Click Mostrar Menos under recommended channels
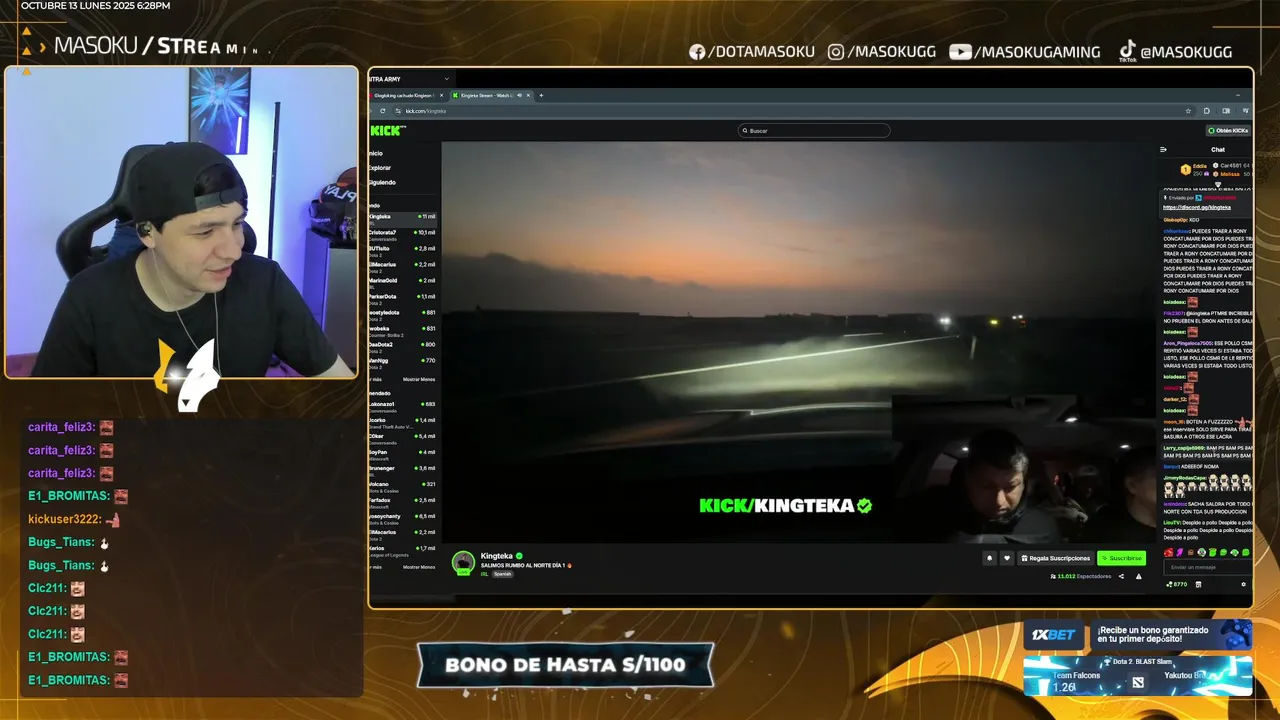This screenshot has height=720, width=1280. pyautogui.click(x=419, y=567)
